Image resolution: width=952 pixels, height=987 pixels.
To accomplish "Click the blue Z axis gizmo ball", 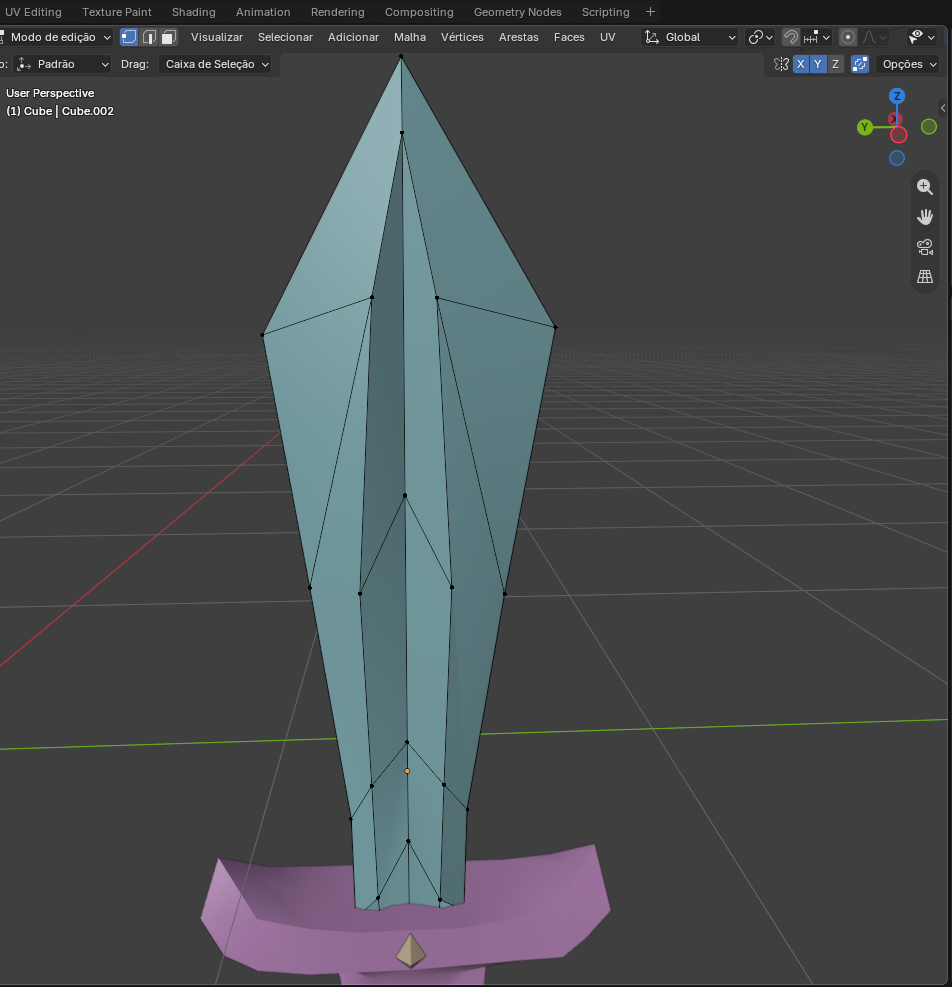I will pyautogui.click(x=897, y=96).
